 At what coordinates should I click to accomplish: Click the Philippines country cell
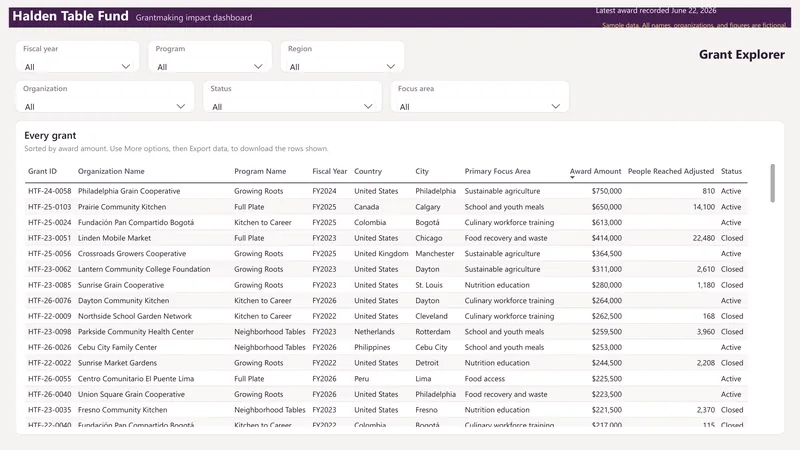[x=372, y=347]
